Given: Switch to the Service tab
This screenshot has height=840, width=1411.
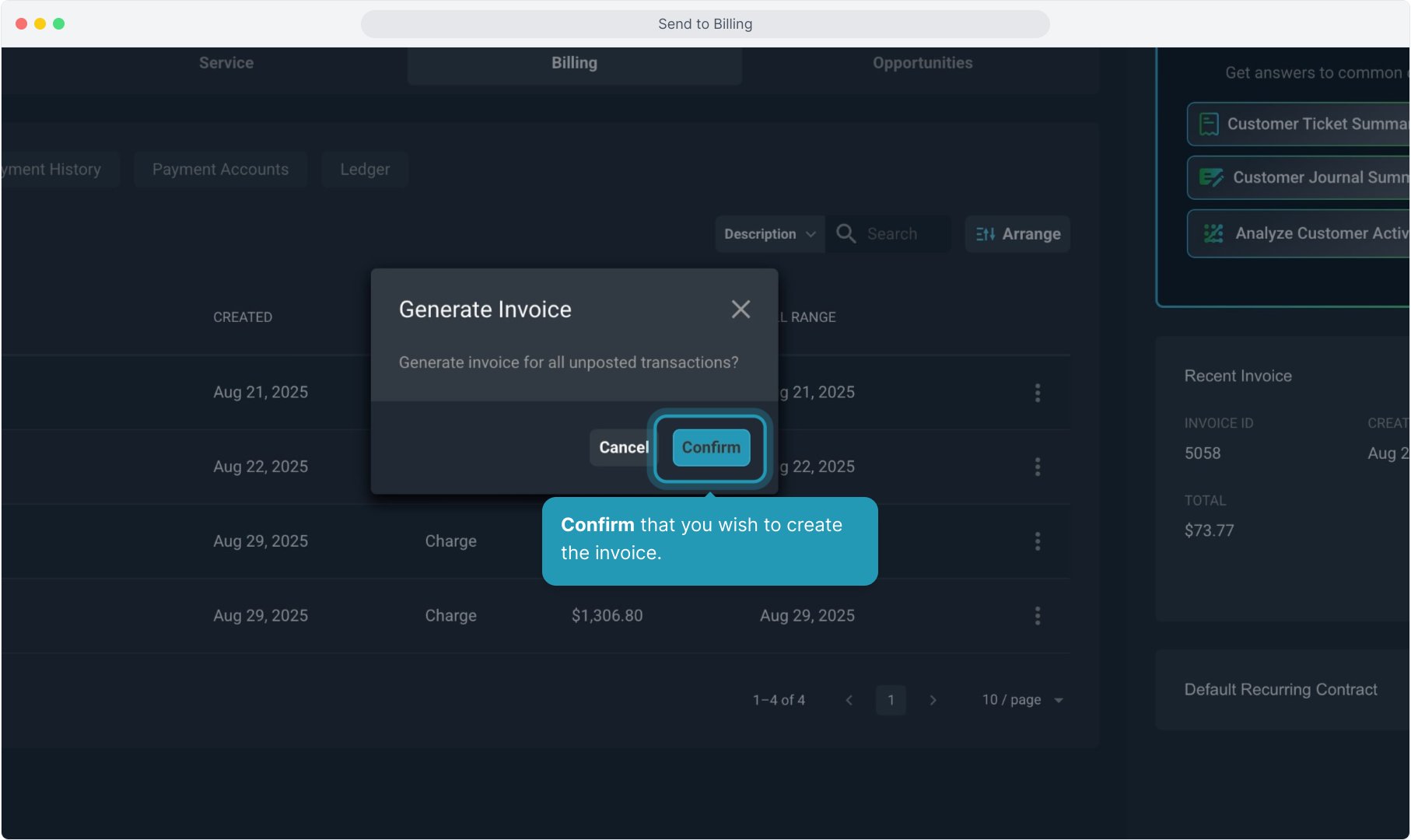Looking at the screenshot, I should [226, 63].
